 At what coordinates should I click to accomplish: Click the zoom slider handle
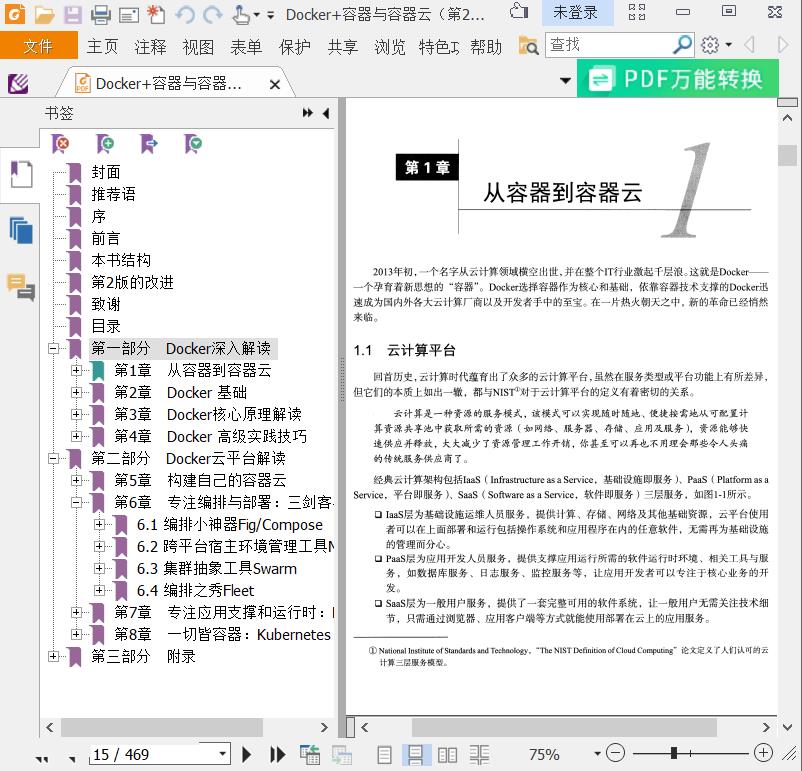click(674, 753)
